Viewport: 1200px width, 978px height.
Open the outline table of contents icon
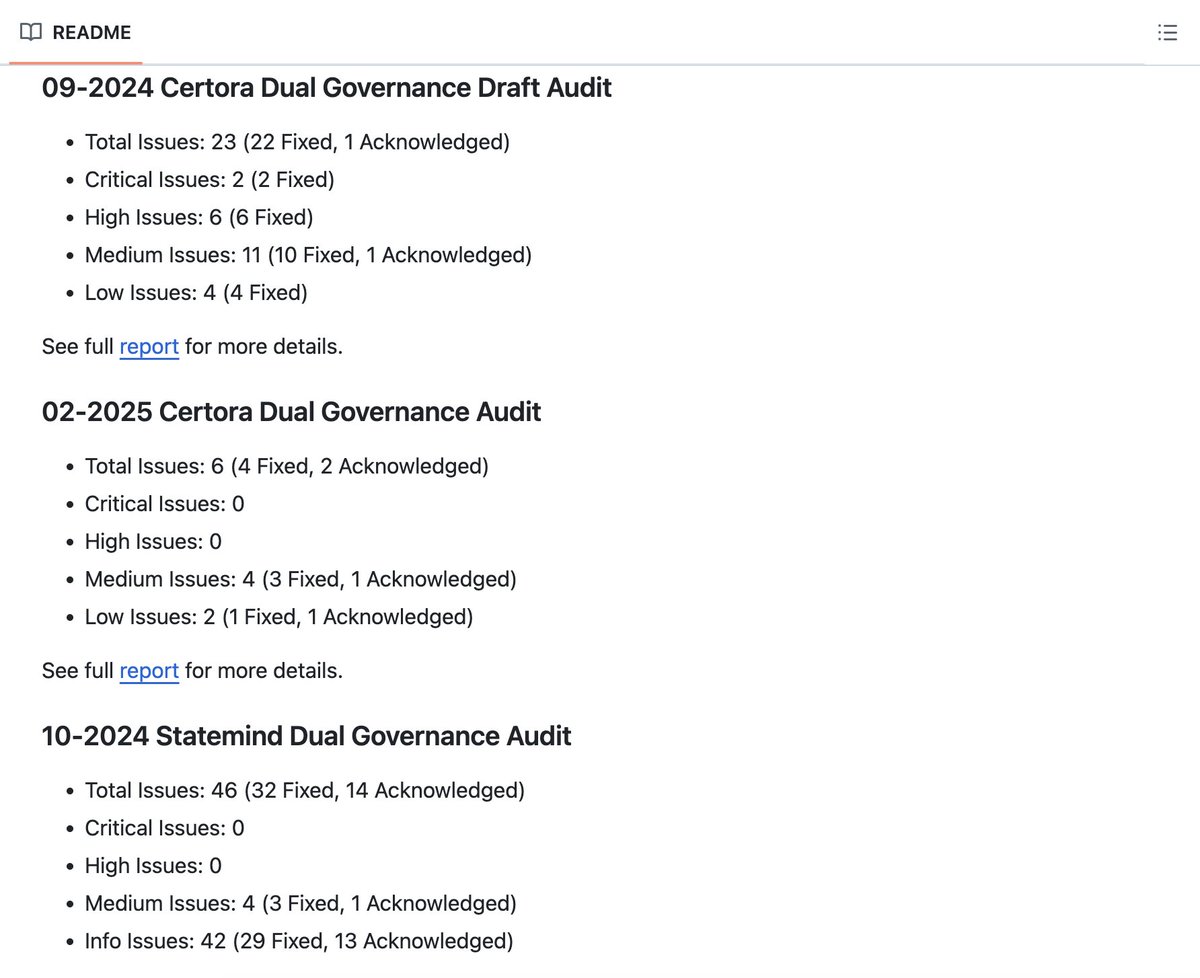pyautogui.click(x=1166, y=32)
